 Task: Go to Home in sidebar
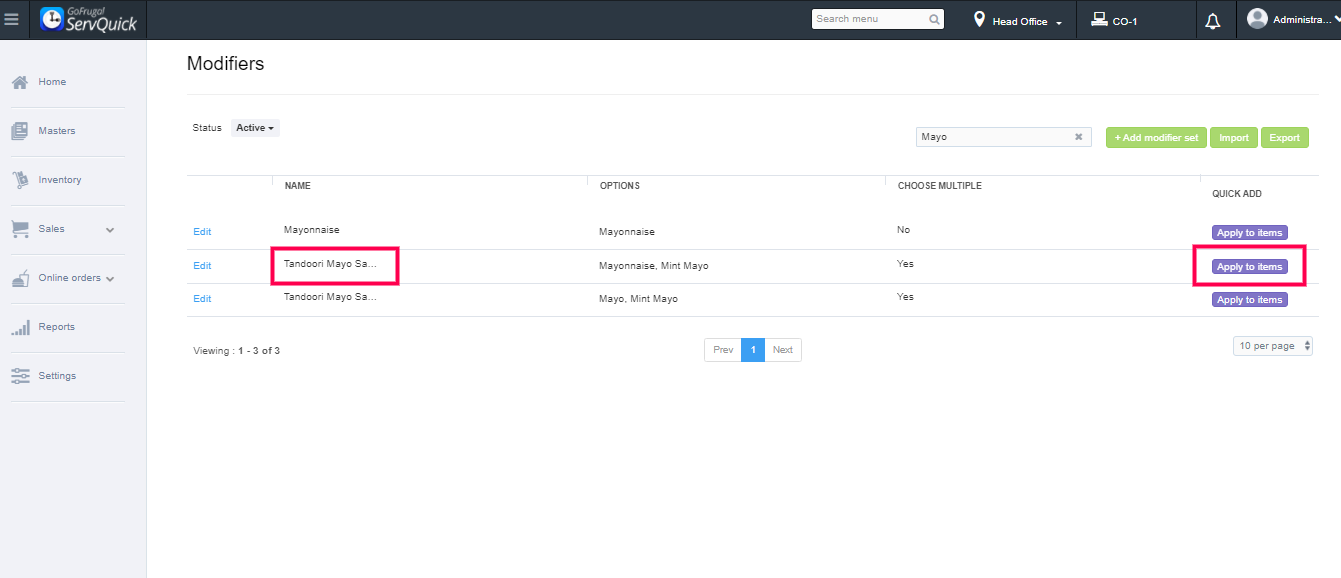click(x=52, y=82)
